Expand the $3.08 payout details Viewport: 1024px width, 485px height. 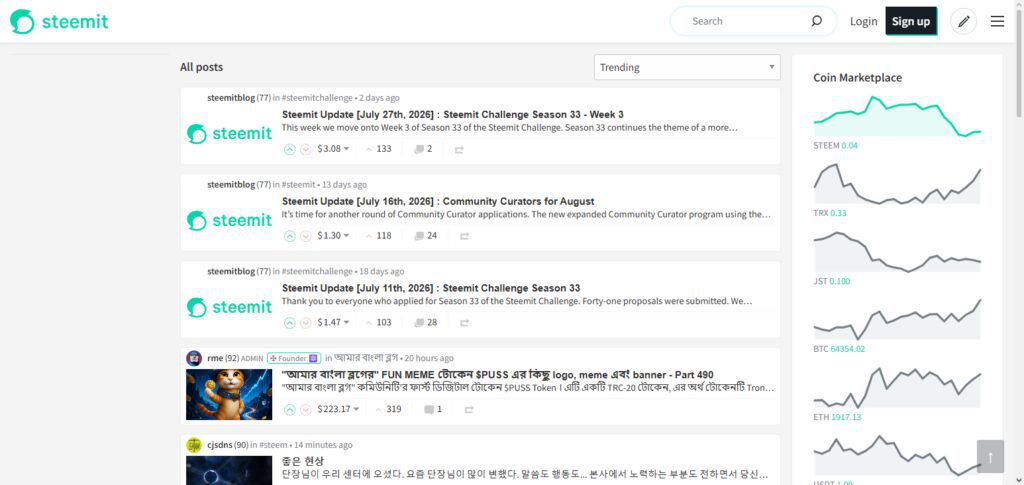click(333, 149)
